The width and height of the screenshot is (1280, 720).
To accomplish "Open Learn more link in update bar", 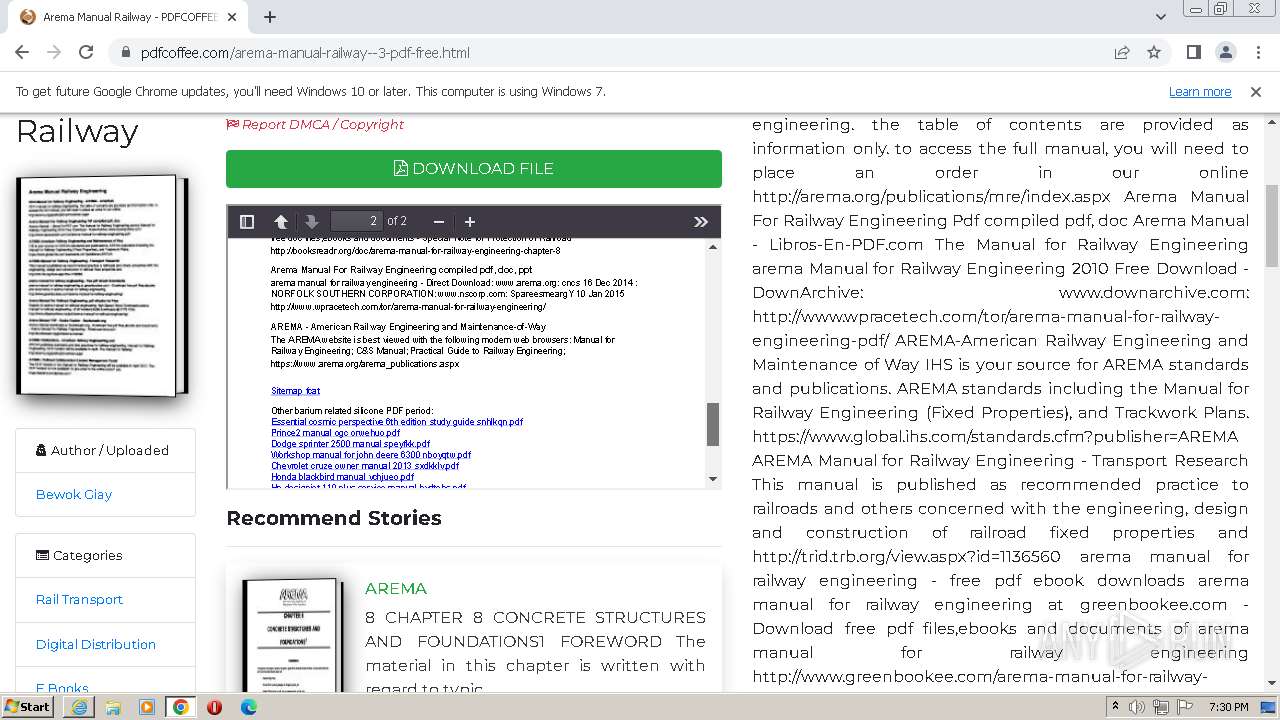I will [1200, 91].
